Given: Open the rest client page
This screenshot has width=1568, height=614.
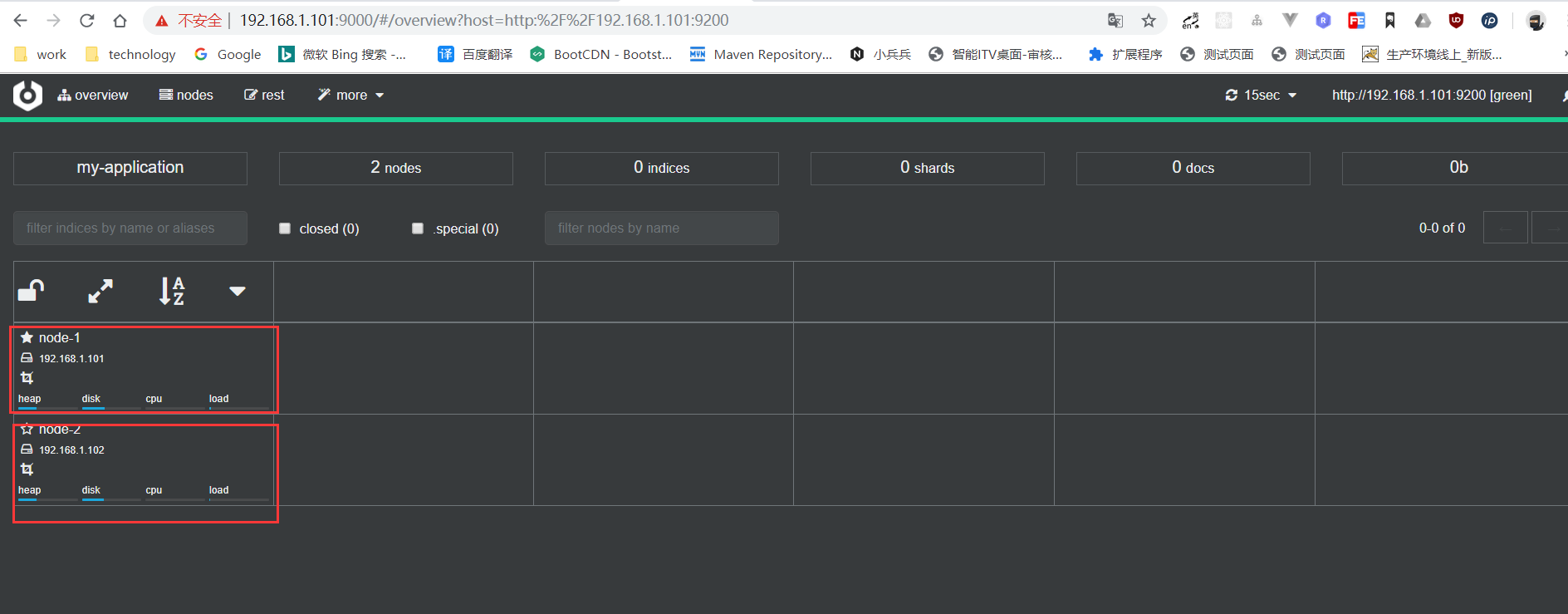Looking at the screenshot, I should tap(264, 96).
